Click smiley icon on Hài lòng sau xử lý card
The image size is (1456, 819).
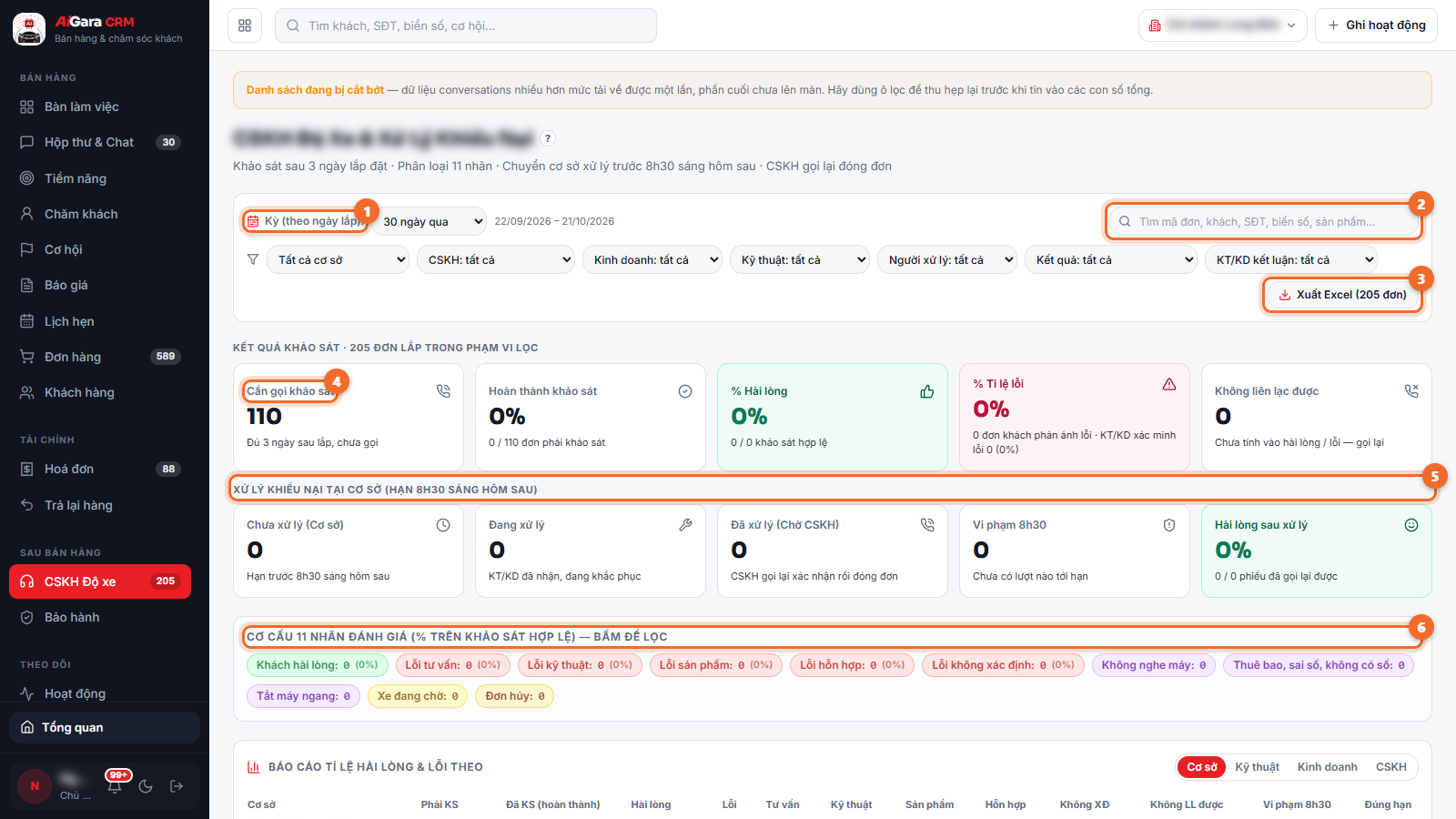click(1411, 525)
